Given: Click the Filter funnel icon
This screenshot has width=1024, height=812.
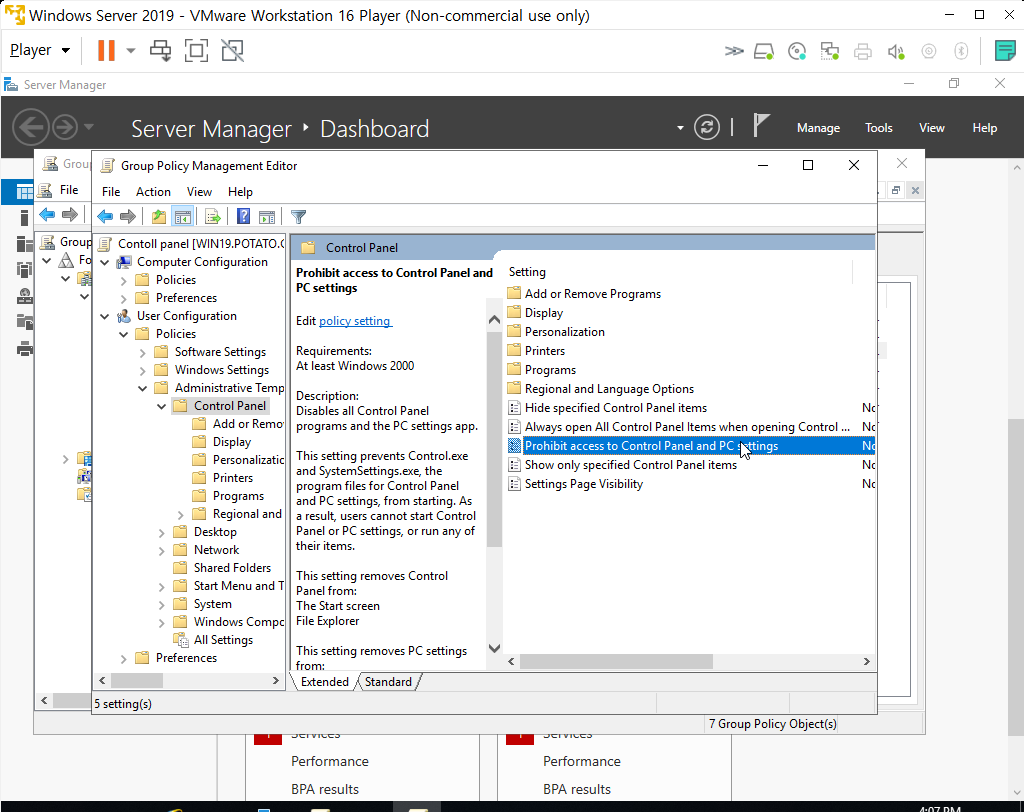Looking at the screenshot, I should click(298, 216).
